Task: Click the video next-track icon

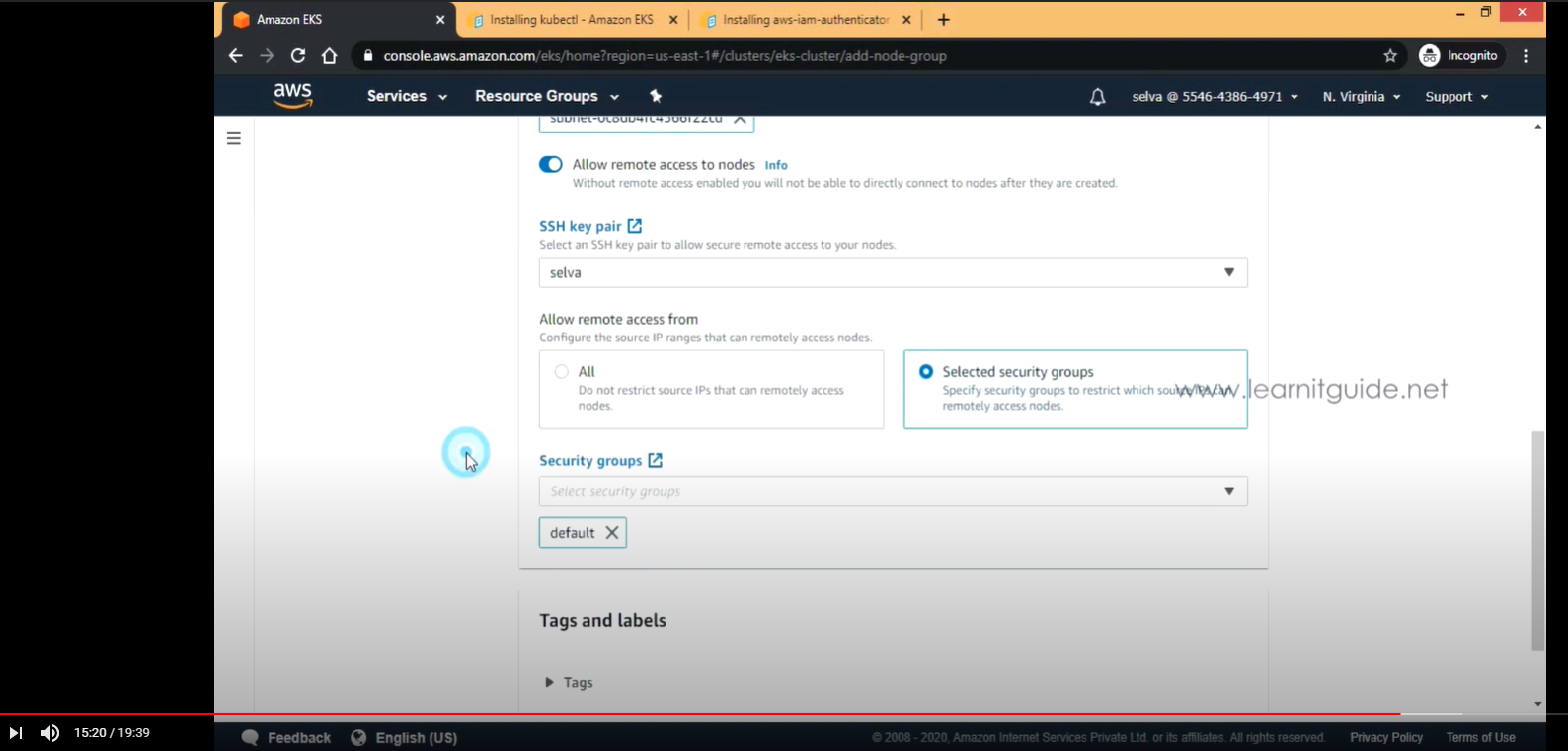Action: pyautogui.click(x=15, y=733)
